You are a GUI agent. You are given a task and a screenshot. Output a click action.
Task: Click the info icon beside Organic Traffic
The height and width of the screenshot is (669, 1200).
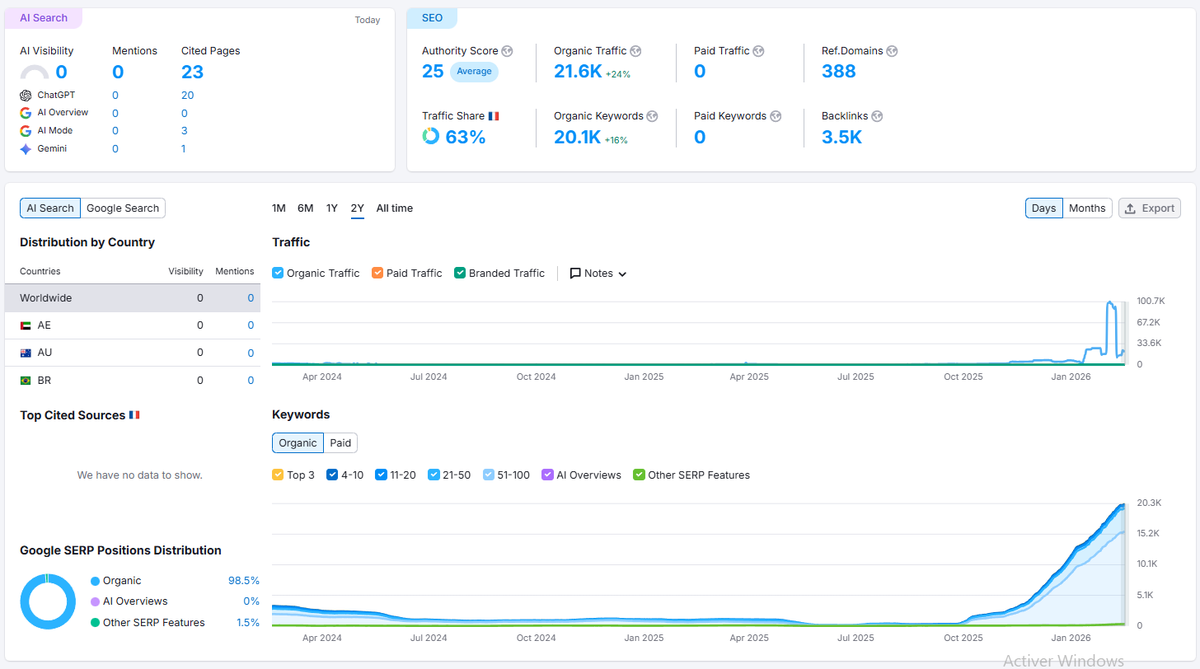pyautogui.click(x=636, y=51)
